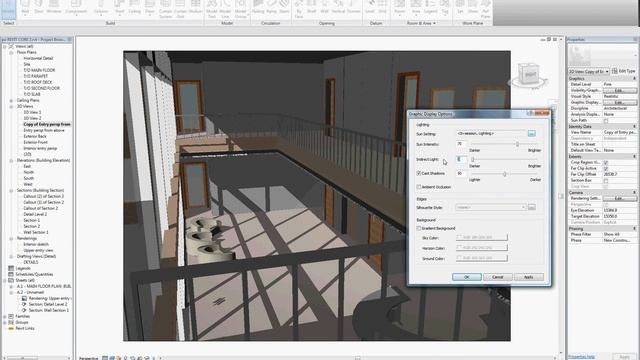Enable the Gradient Background checkbox

coord(419,229)
